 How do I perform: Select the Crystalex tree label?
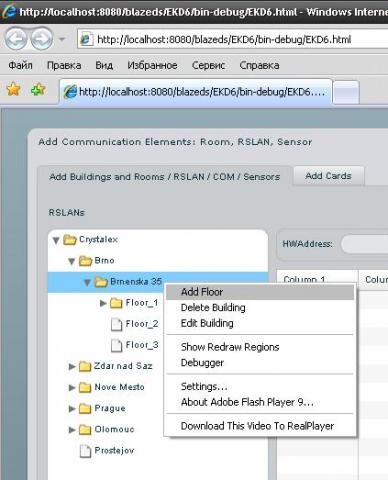click(98, 239)
